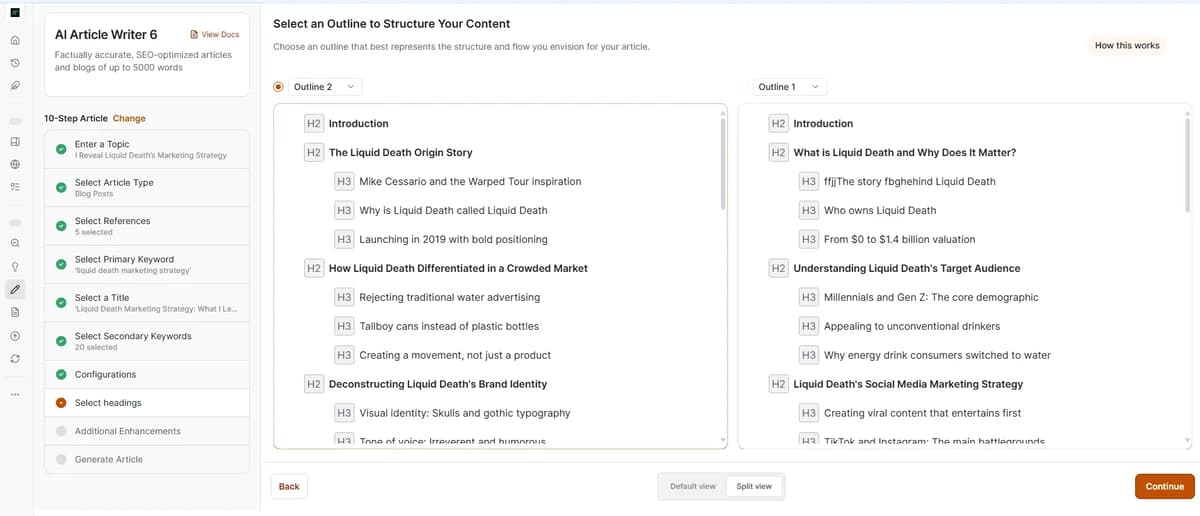The width and height of the screenshot is (1200, 516).
Task: Open the Select References step
Action: tap(147, 226)
